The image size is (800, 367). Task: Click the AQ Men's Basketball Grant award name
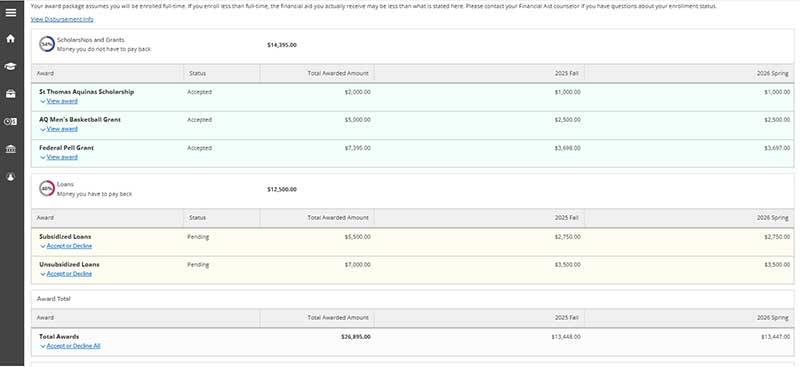coord(80,119)
